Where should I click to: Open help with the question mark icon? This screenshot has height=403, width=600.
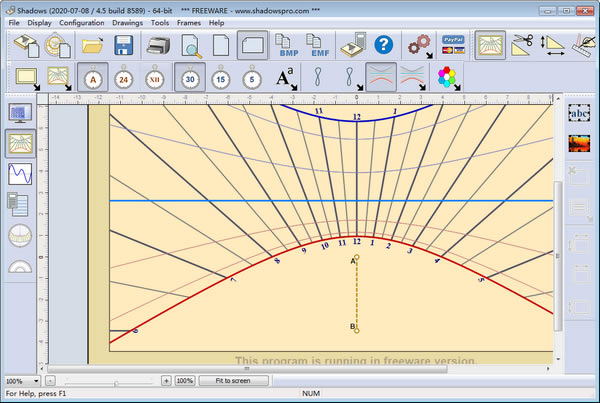[383, 45]
